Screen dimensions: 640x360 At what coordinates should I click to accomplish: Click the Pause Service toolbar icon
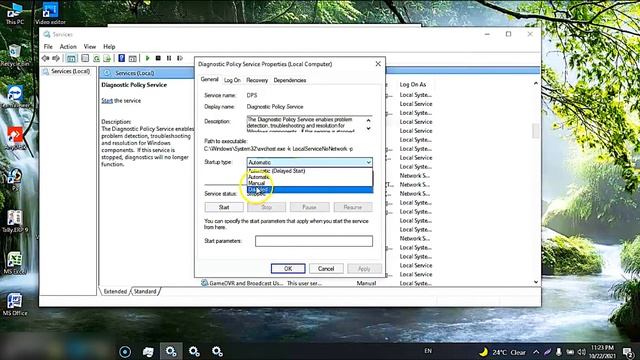169,58
